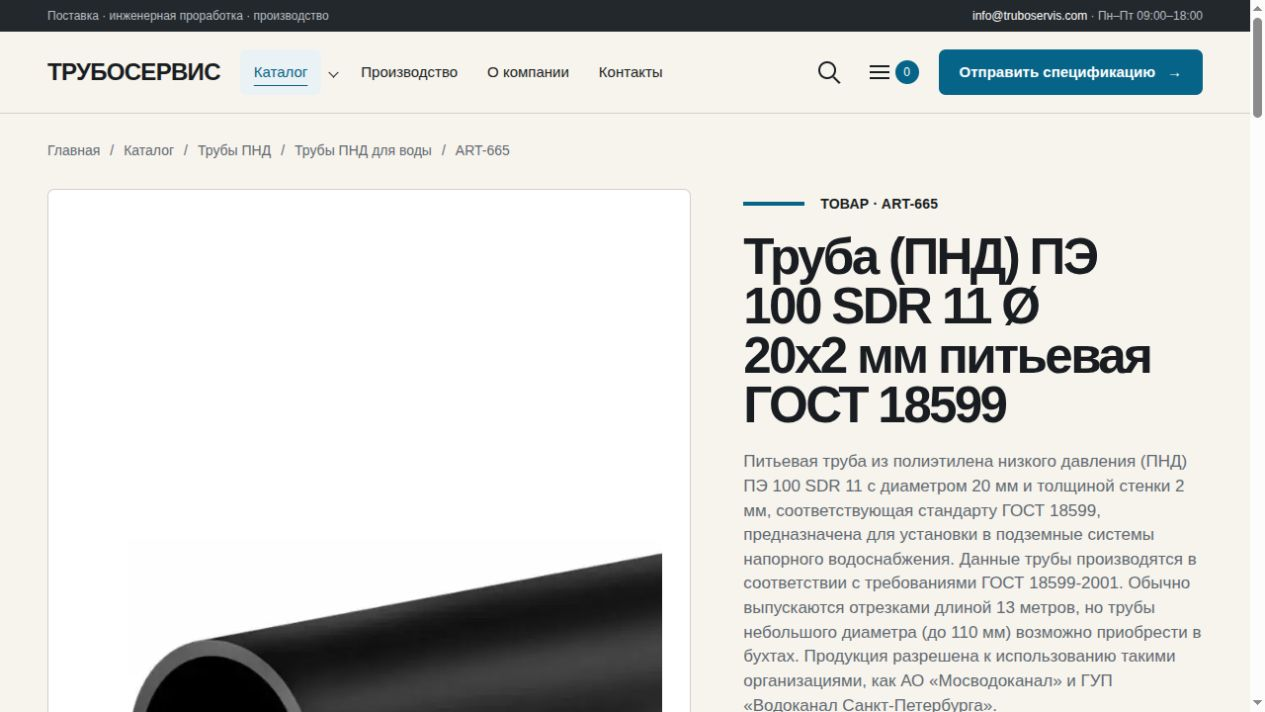Viewport: 1265px width, 712px height.
Task: Click the scrollbar down arrow
Action: [x=1257, y=703]
